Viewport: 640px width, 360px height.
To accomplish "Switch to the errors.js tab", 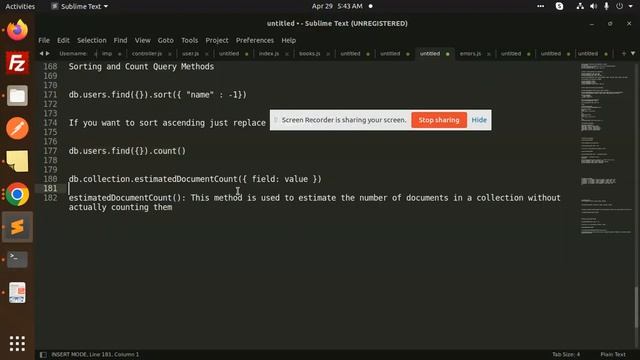I will tap(470, 53).
